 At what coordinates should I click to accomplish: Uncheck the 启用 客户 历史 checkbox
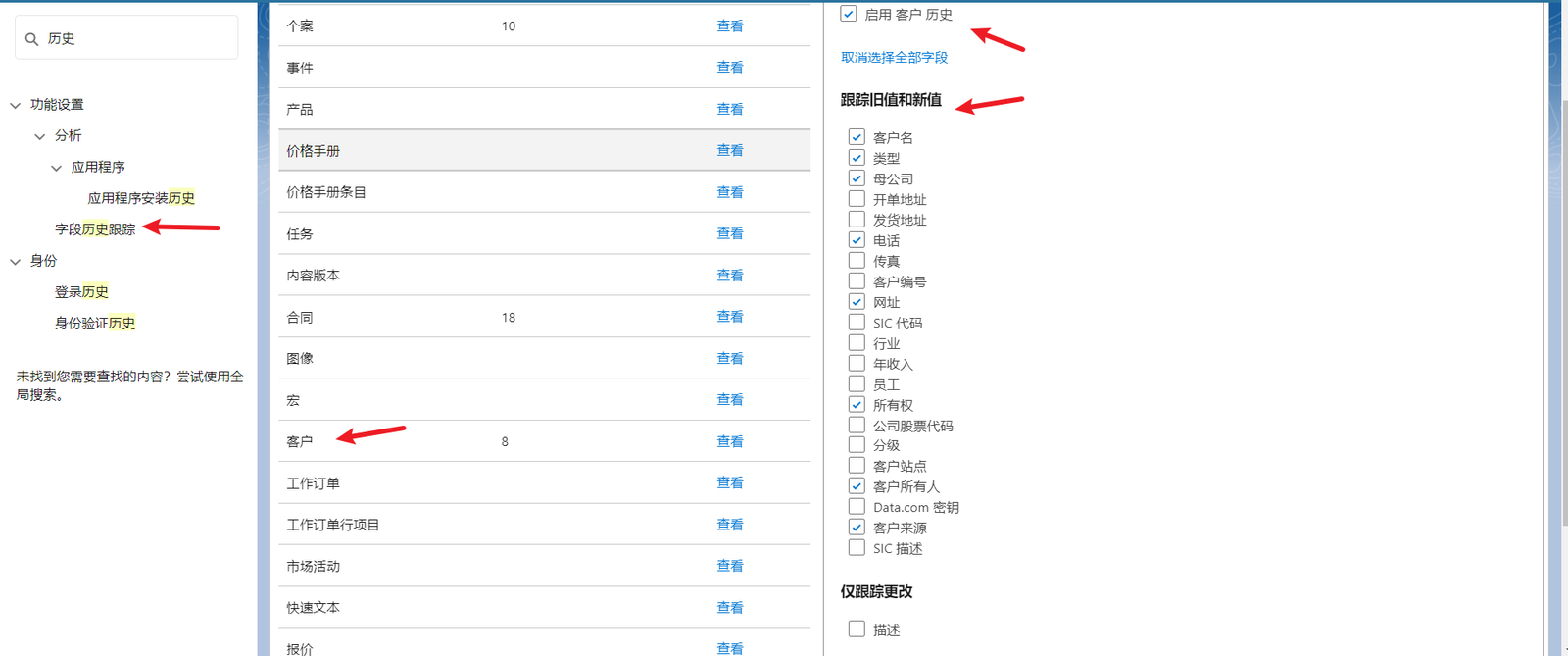[849, 14]
